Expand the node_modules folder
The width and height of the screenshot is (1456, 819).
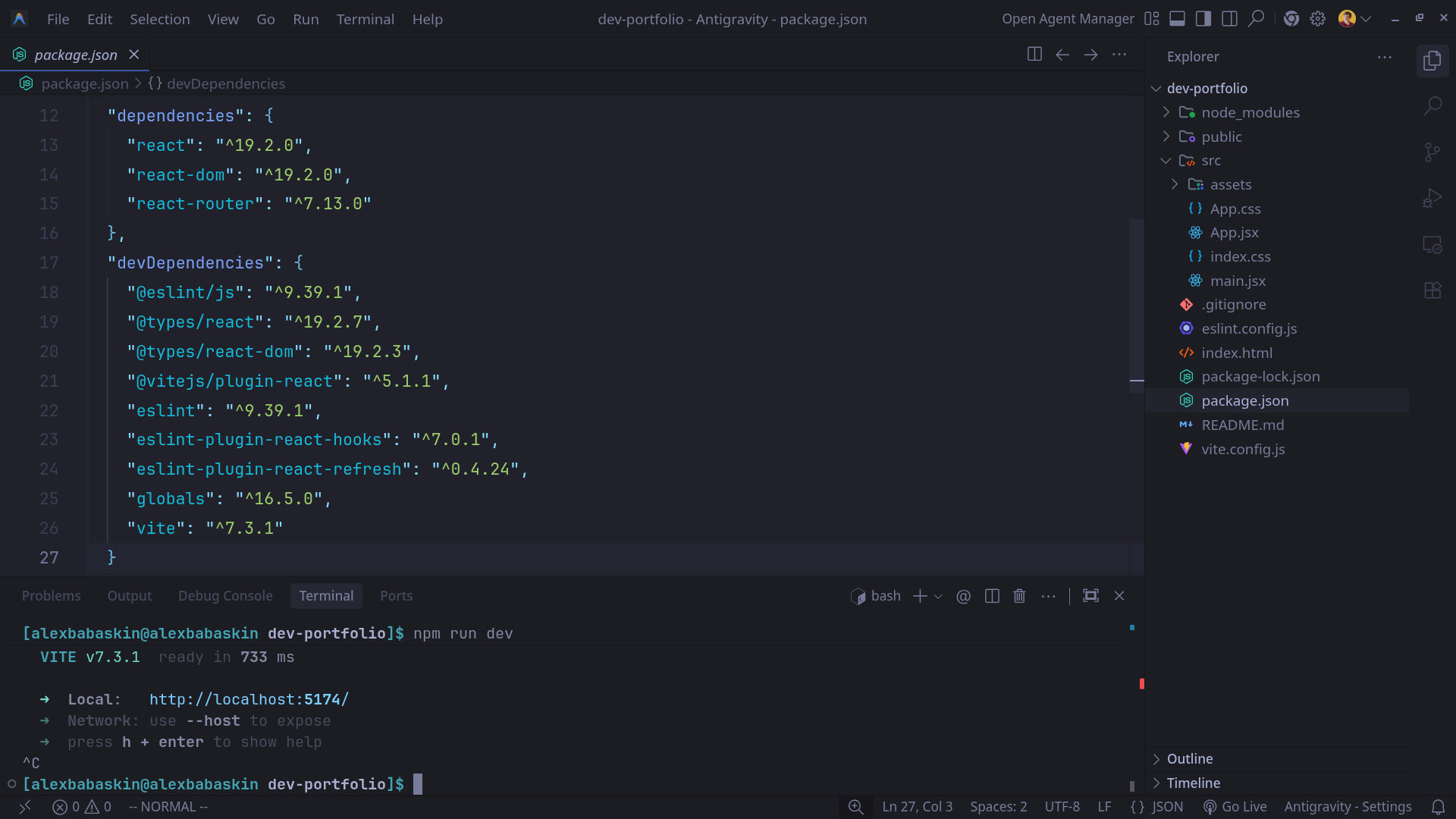(x=1250, y=112)
